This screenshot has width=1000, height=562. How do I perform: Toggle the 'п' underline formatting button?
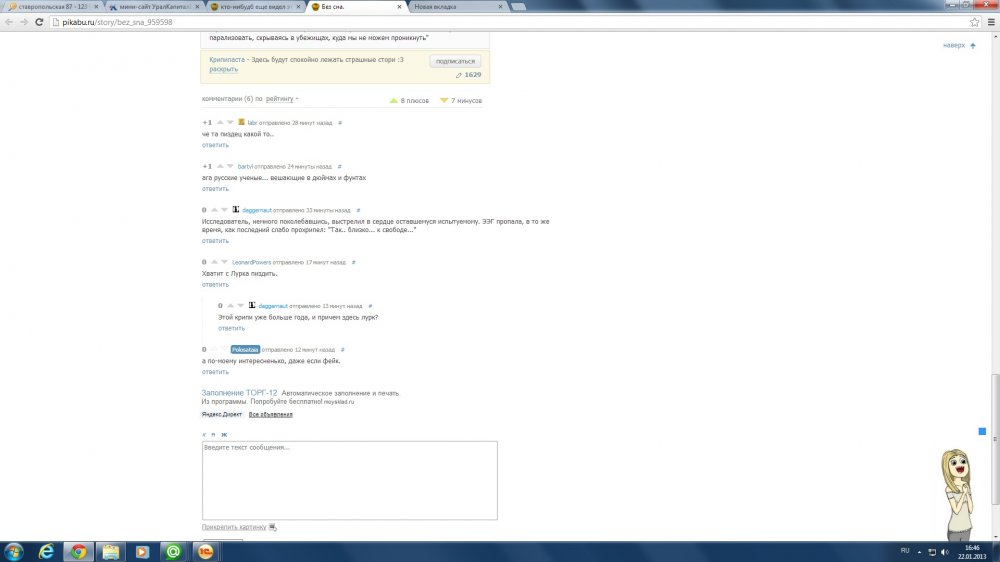pyautogui.click(x=213, y=434)
